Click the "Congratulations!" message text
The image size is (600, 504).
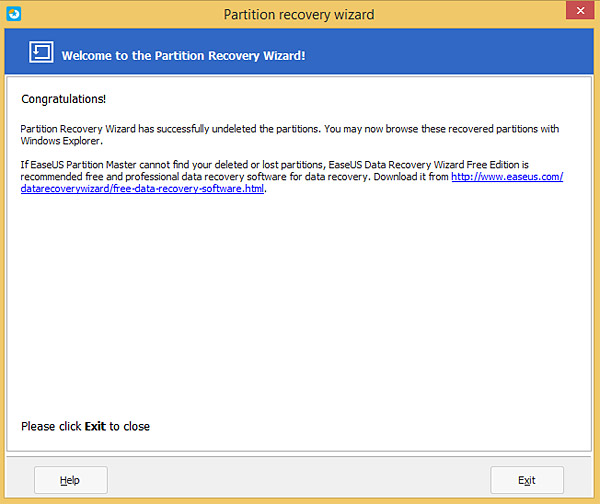tap(63, 100)
